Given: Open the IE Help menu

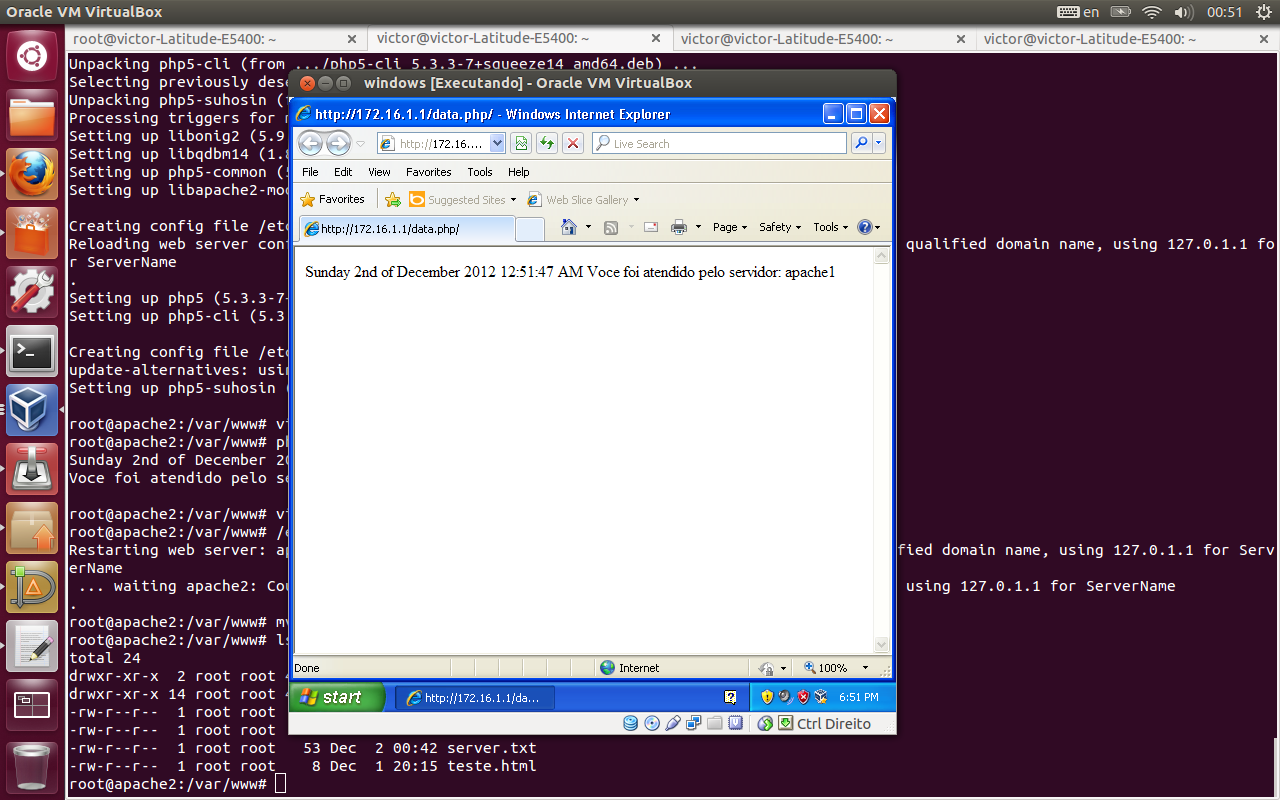Looking at the screenshot, I should tap(518, 172).
